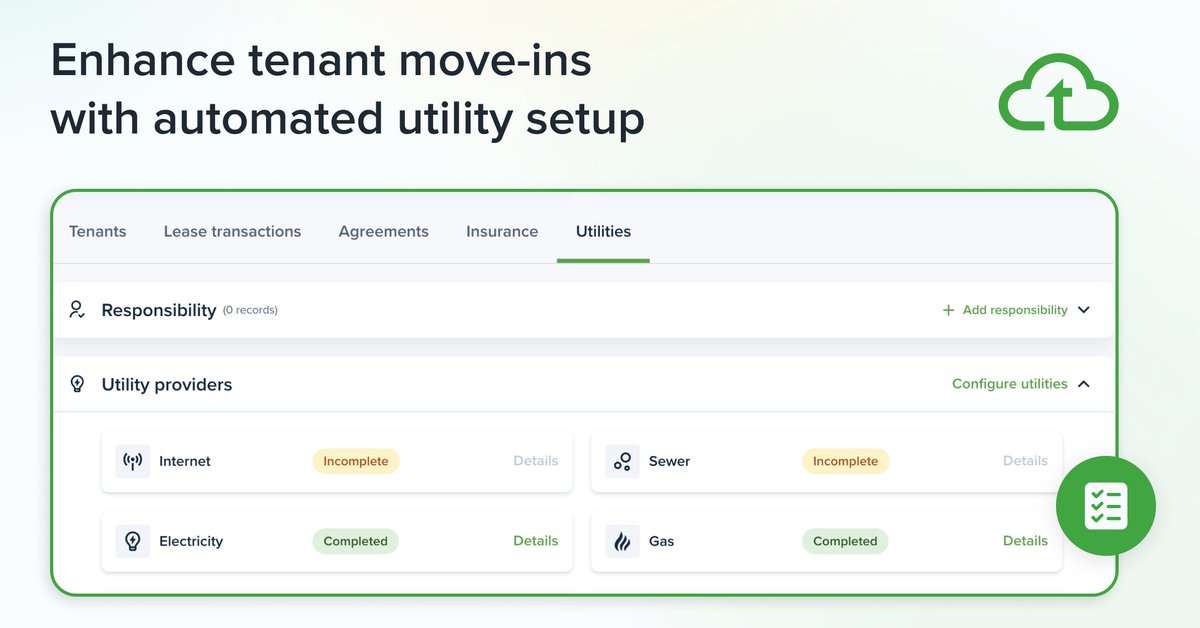Image resolution: width=1200 pixels, height=628 pixels.
Task: Click the Gas provider label
Action: point(662,541)
